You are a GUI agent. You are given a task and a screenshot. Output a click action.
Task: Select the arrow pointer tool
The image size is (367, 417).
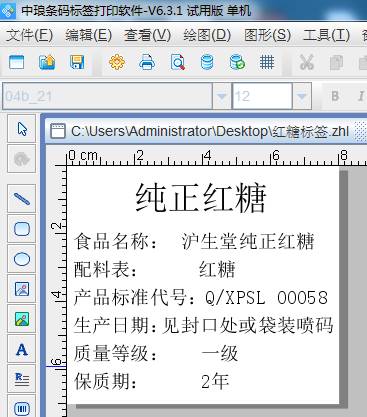(x=22, y=129)
